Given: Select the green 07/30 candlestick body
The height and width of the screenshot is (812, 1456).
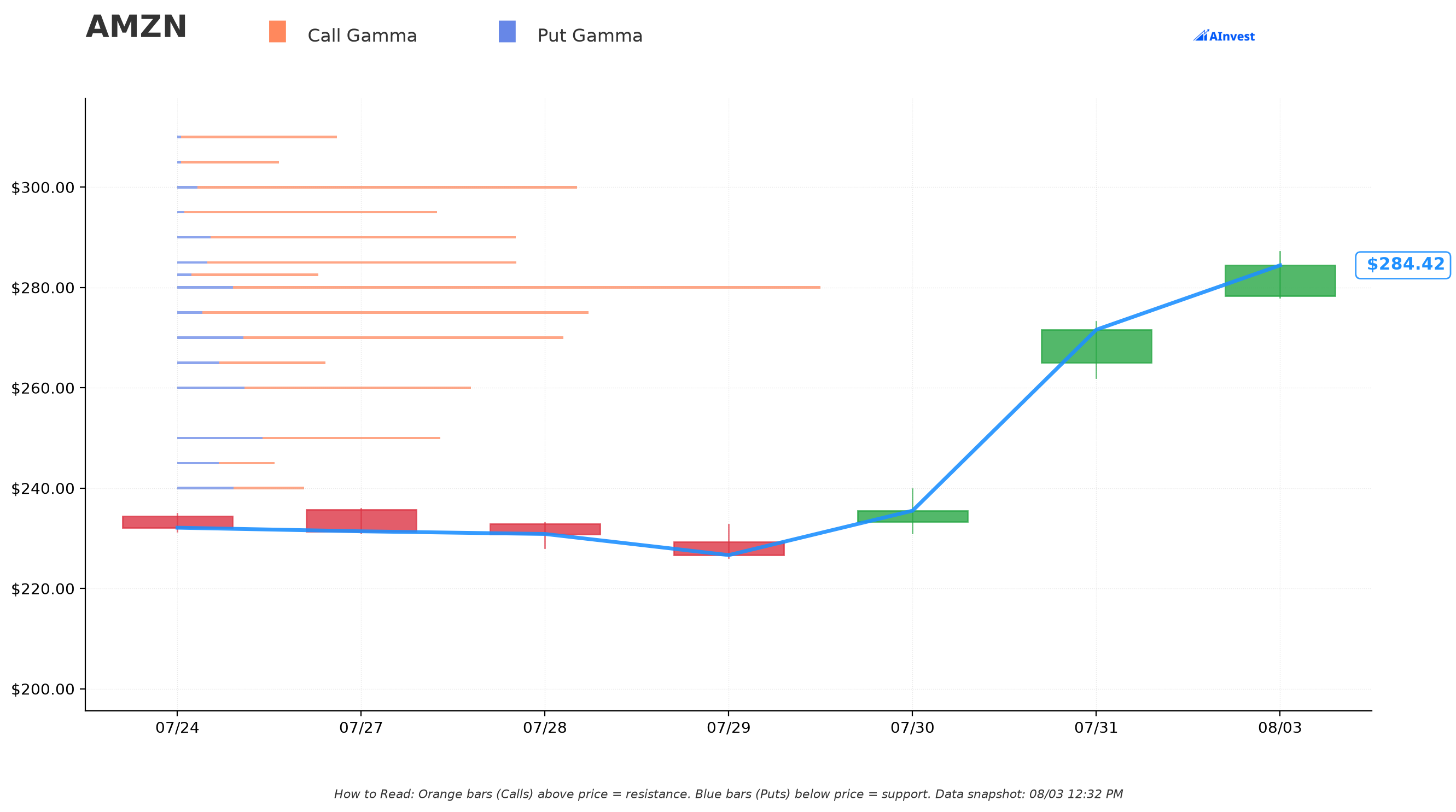Looking at the screenshot, I should point(912,517).
